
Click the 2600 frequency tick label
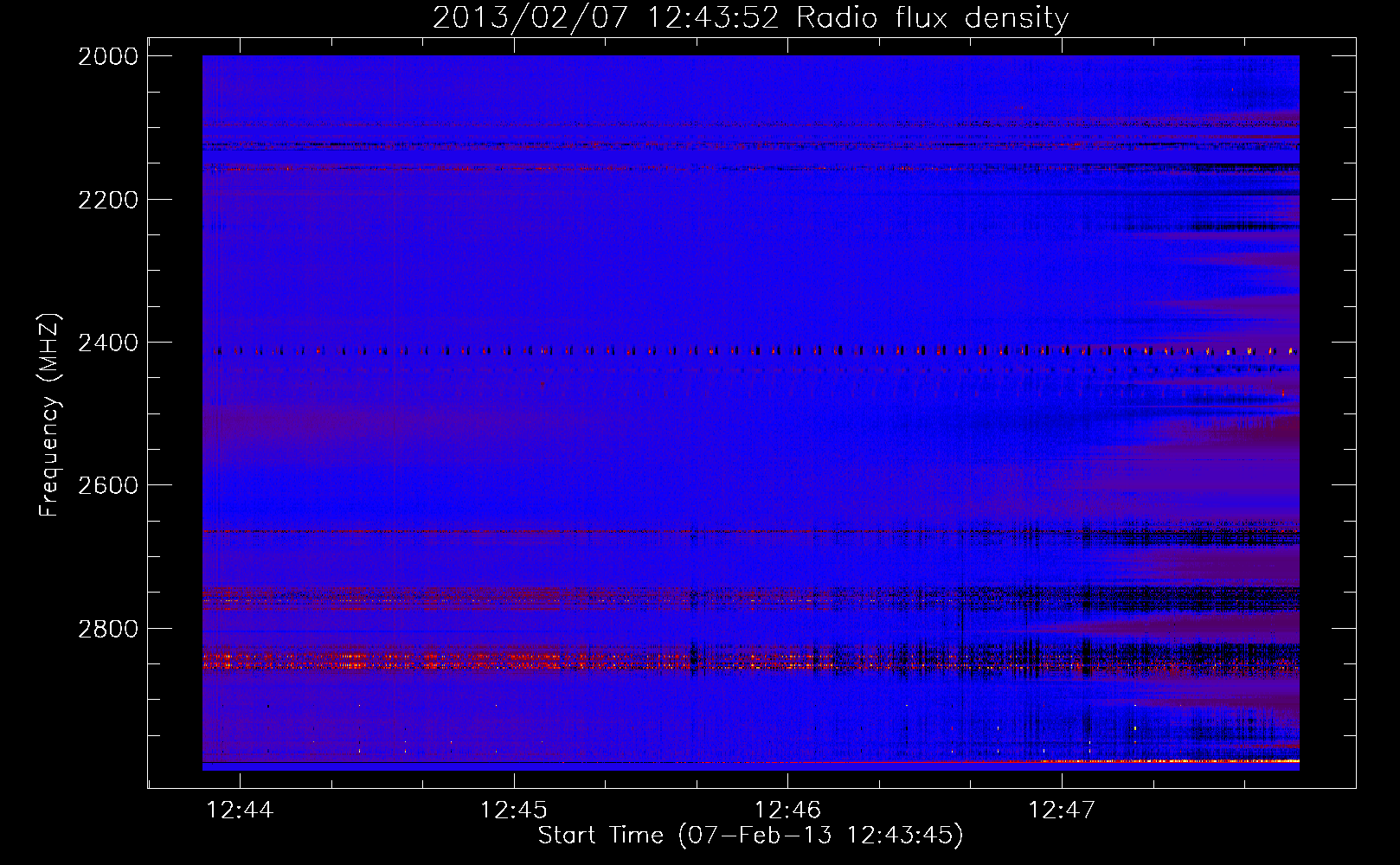[108, 485]
